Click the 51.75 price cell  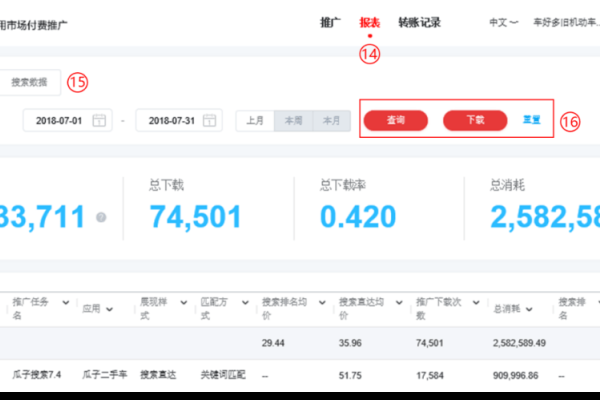click(x=350, y=376)
